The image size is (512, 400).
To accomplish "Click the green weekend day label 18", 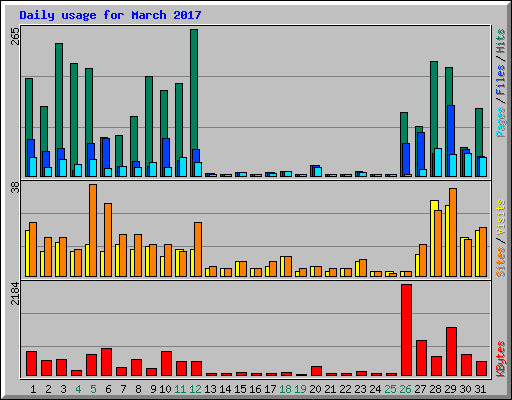I will tap(285, 389).
